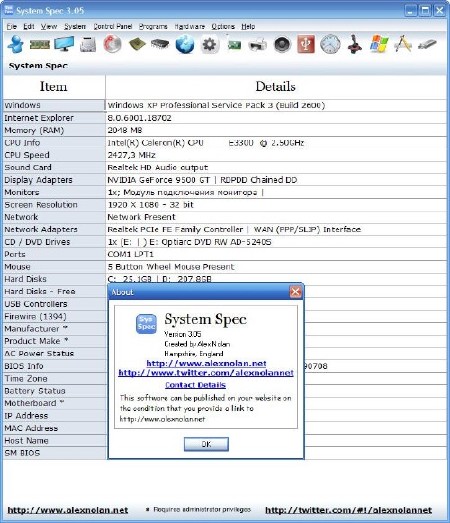Open the System menu
The width and height of the screenshot is (450, 523).
tap(75, 26)
